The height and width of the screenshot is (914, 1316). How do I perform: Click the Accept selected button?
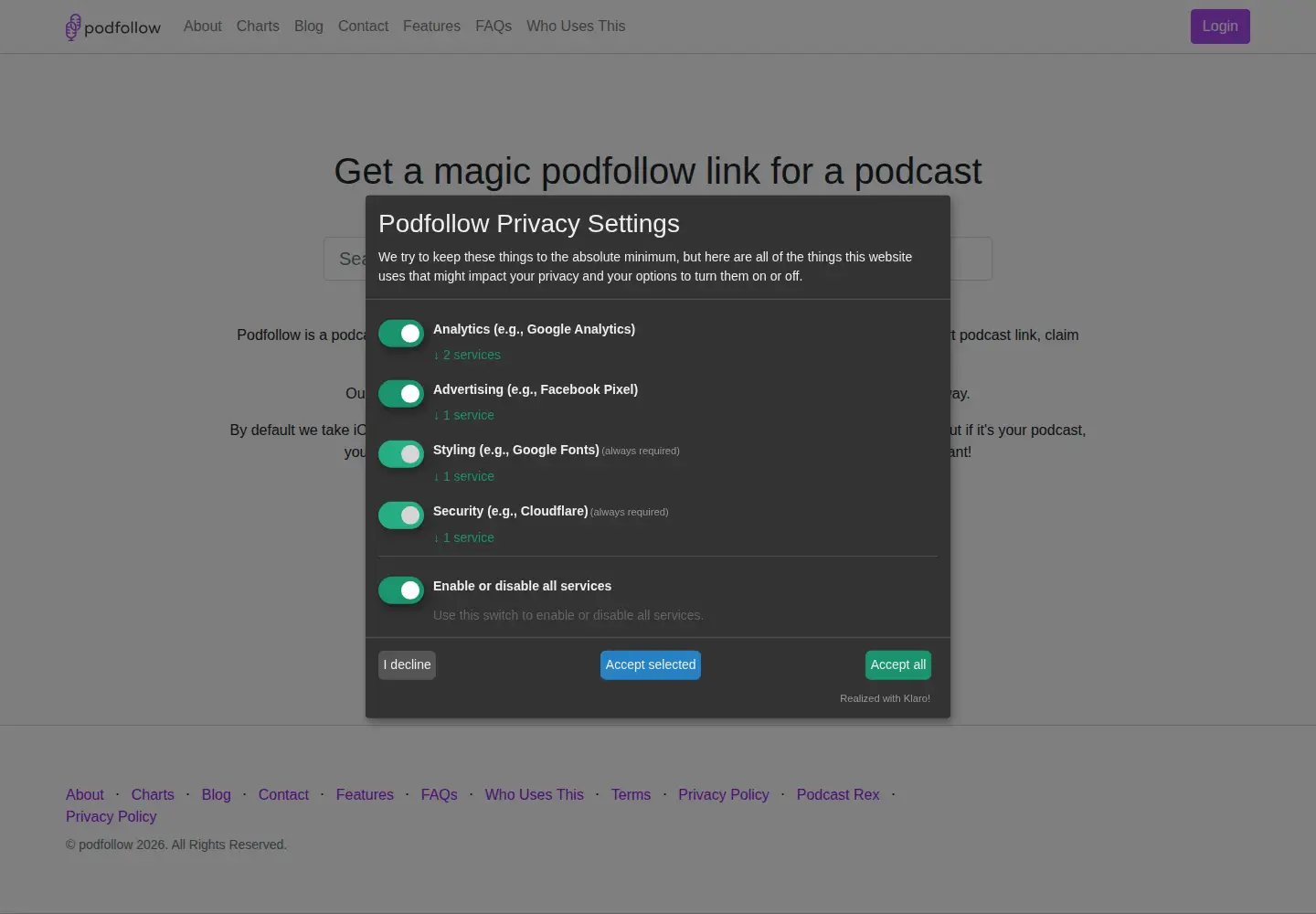click(651, 665)
